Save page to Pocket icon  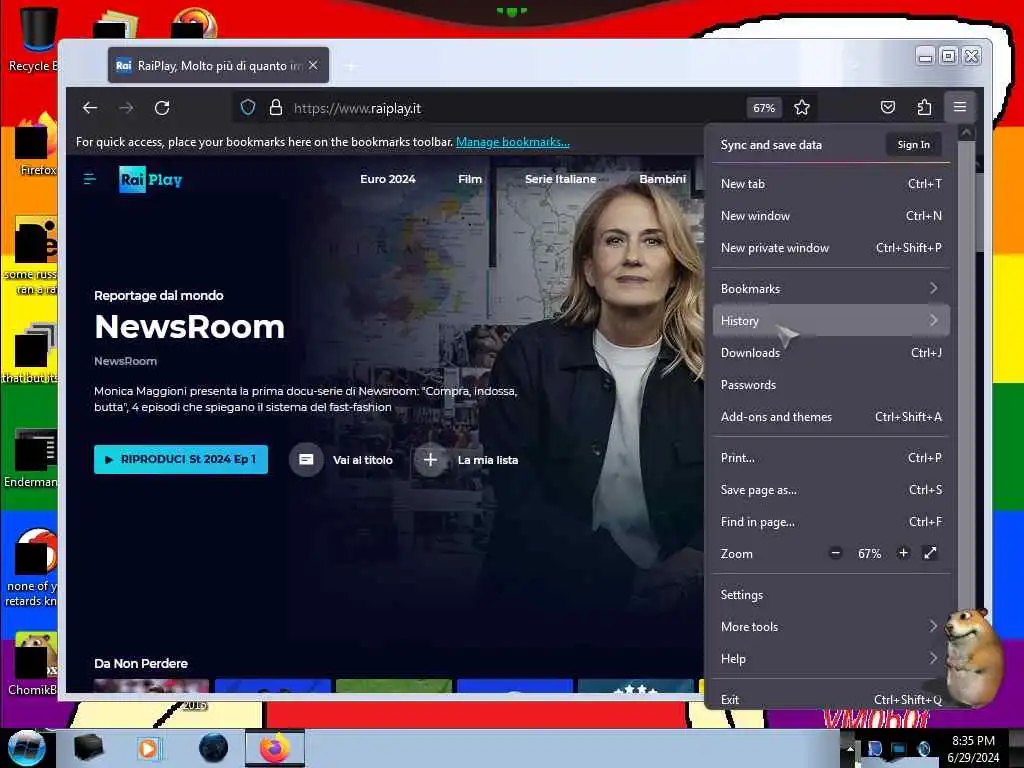(888, 107)
